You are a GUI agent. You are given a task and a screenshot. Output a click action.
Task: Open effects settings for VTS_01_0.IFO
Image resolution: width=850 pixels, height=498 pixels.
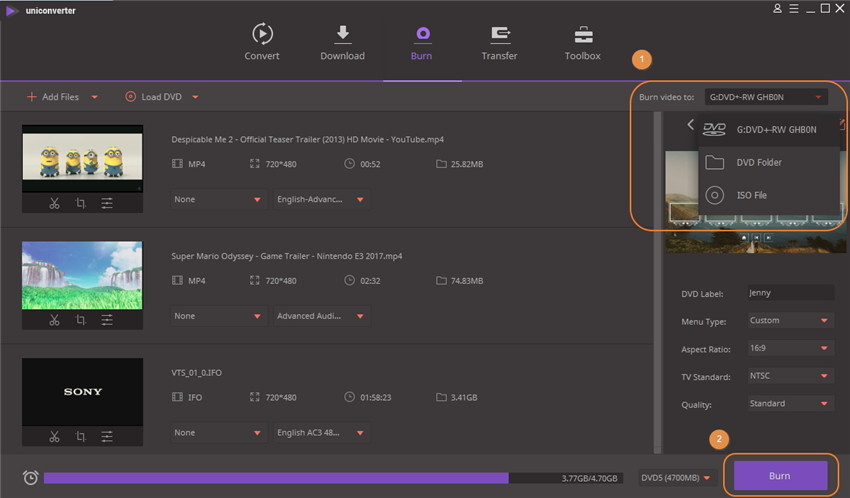[107, 436]
